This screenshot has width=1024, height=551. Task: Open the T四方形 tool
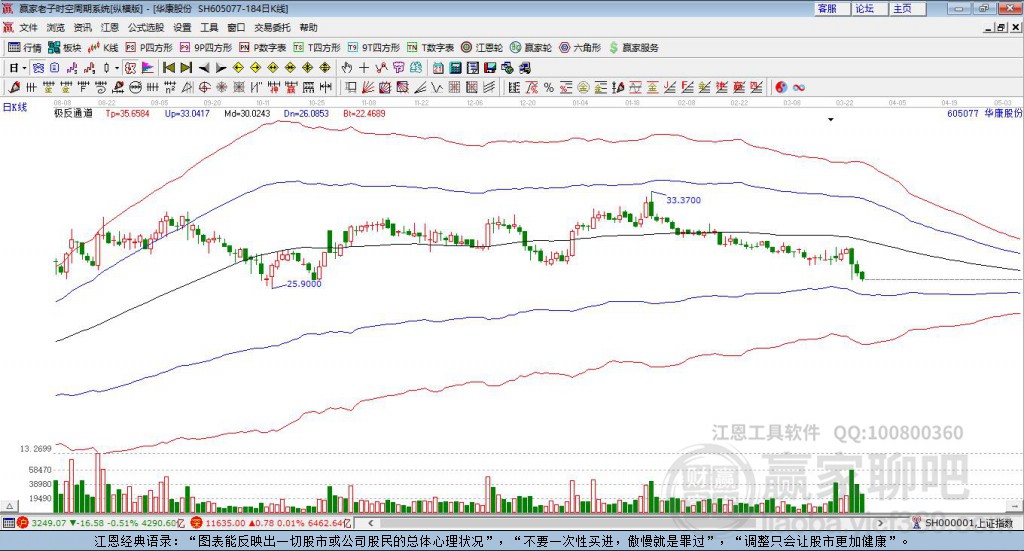point(317,48)
